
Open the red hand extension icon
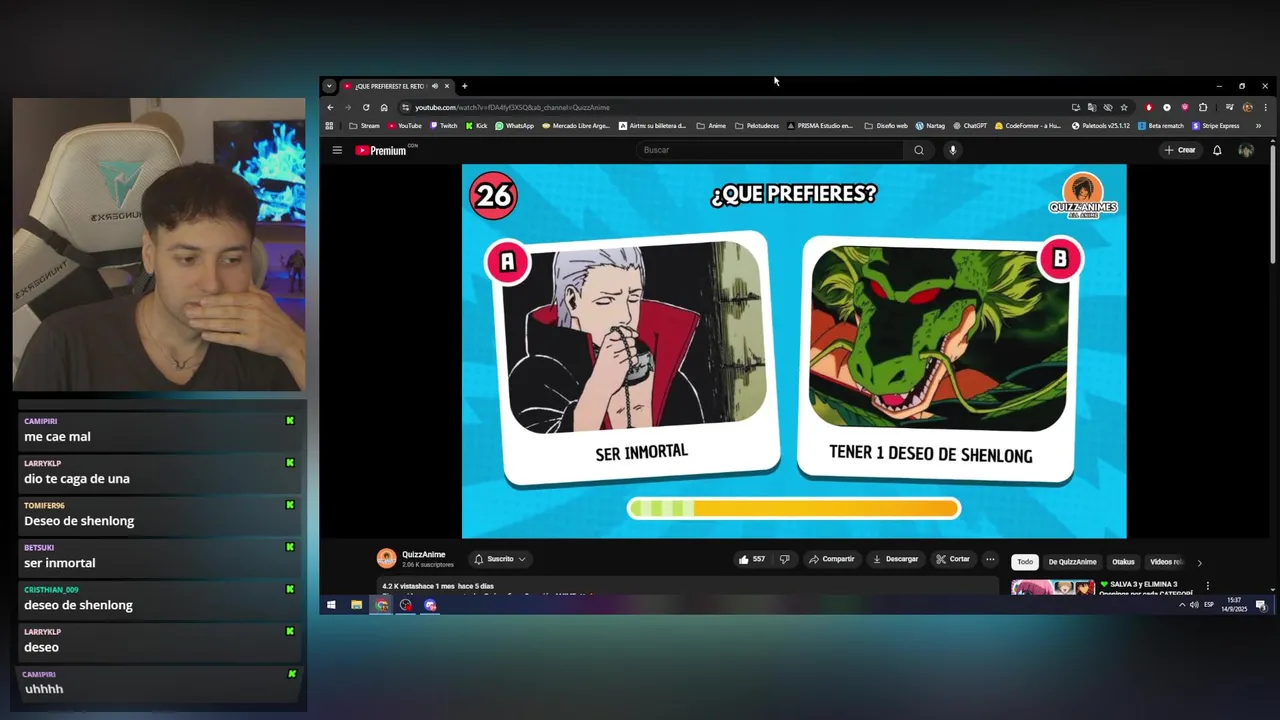click(1149, 107)
